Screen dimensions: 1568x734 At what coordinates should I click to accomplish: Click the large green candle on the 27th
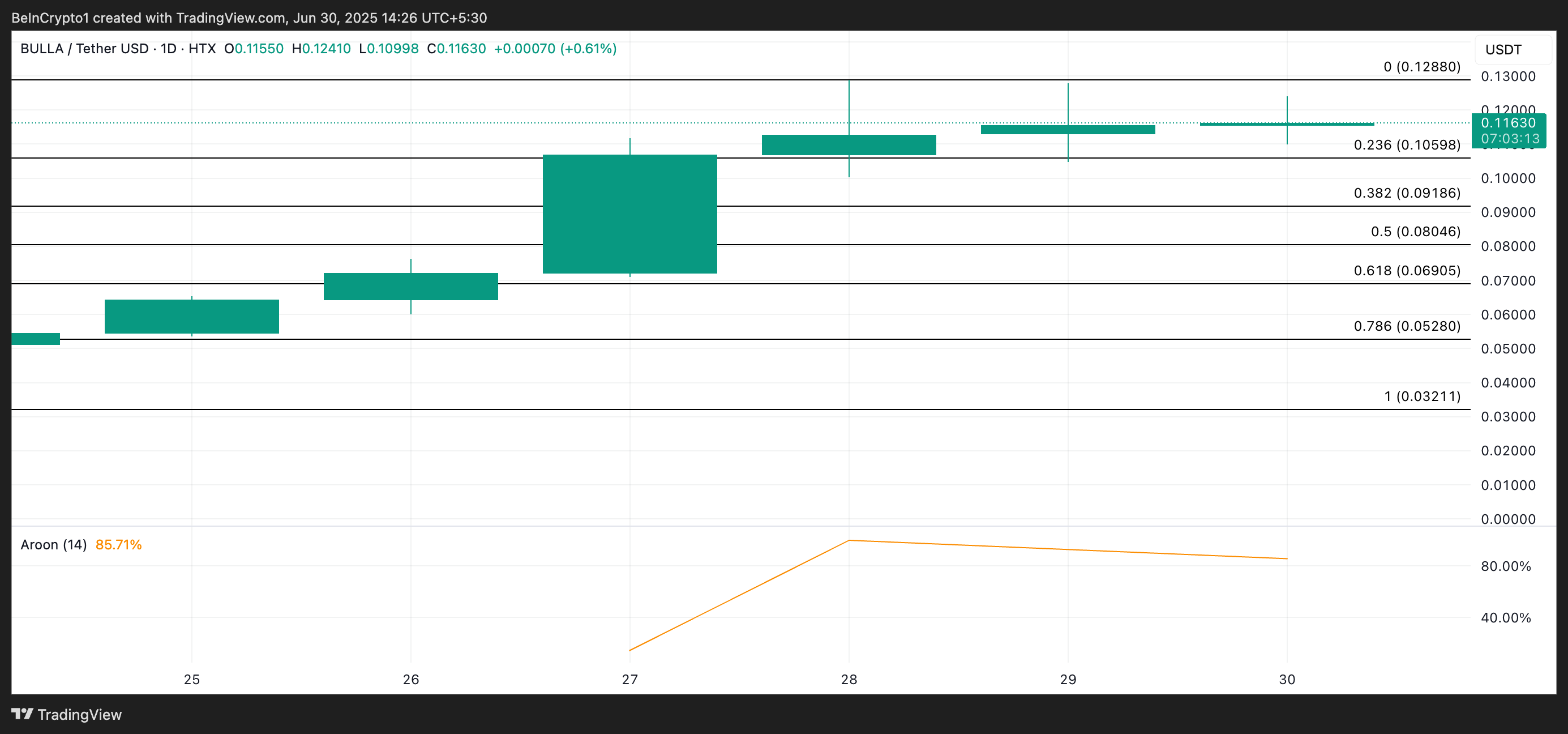pos(629,214)
